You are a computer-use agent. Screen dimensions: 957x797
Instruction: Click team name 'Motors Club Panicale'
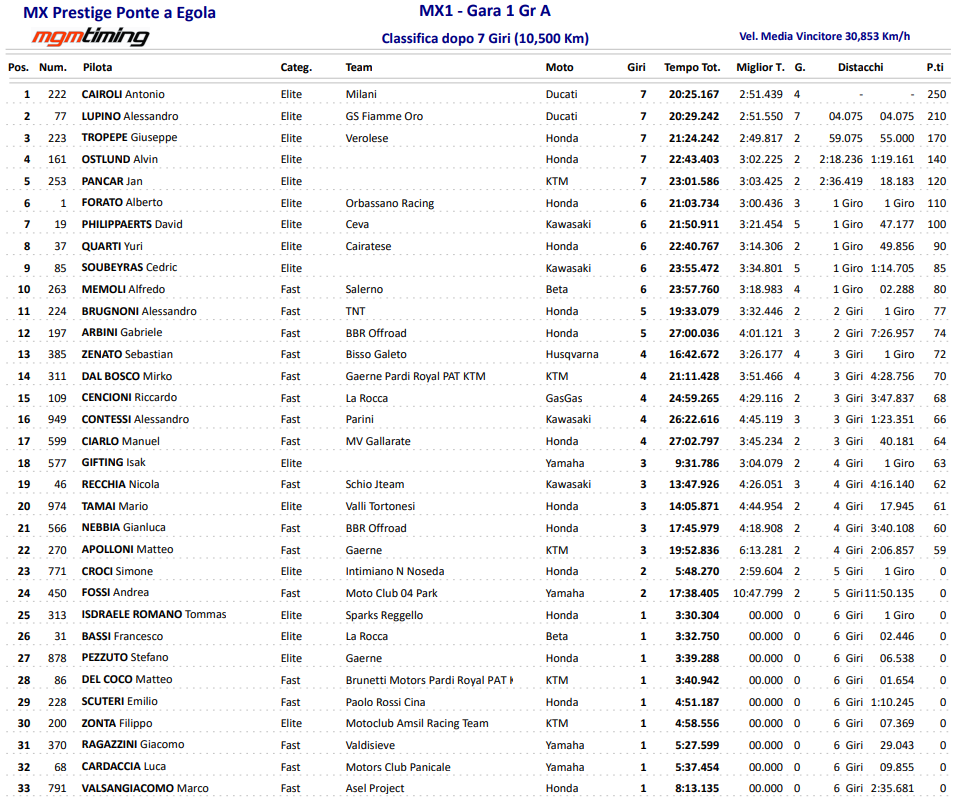pos(398,767)
